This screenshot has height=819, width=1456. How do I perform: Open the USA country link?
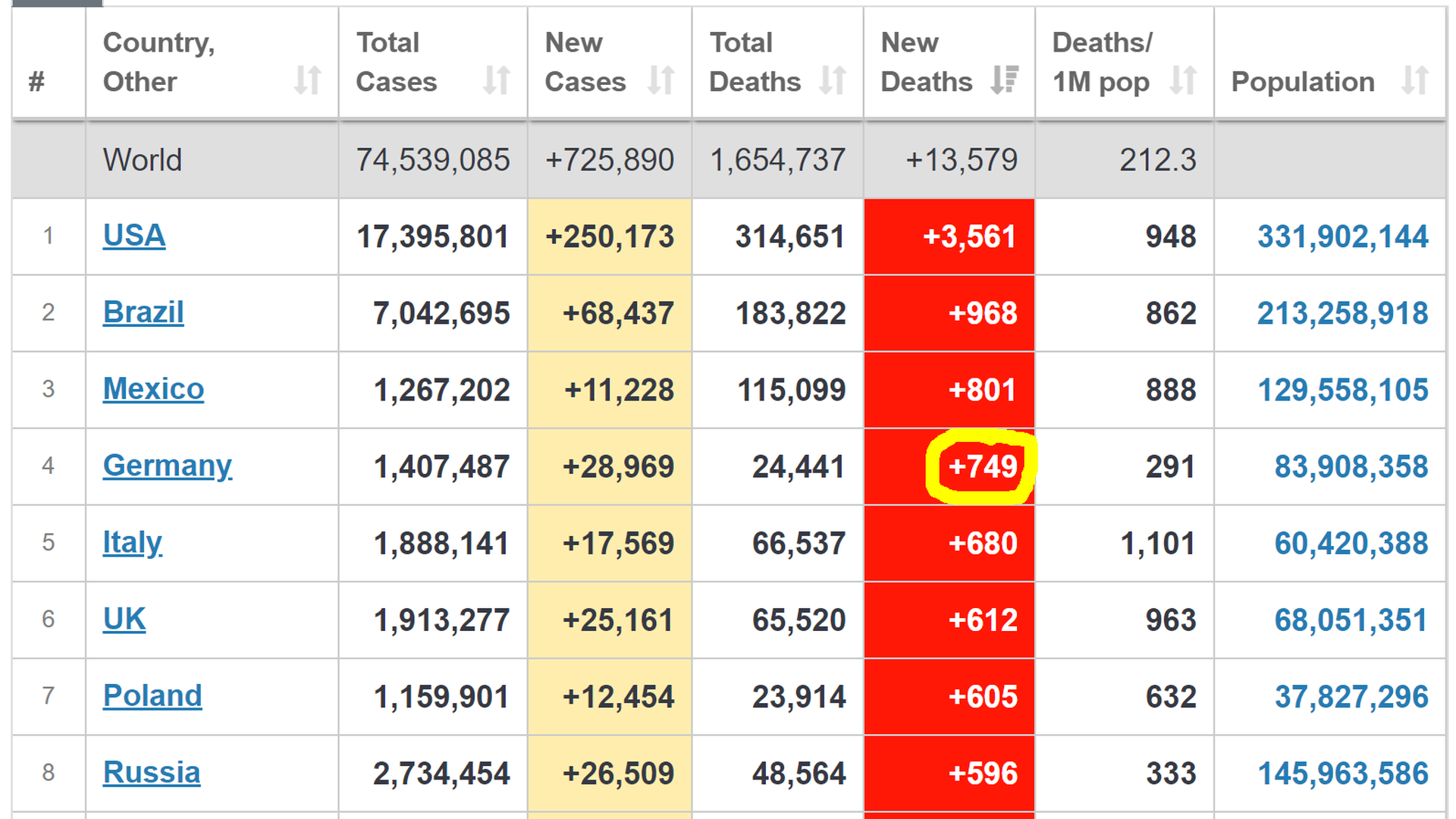pos(134,236)
